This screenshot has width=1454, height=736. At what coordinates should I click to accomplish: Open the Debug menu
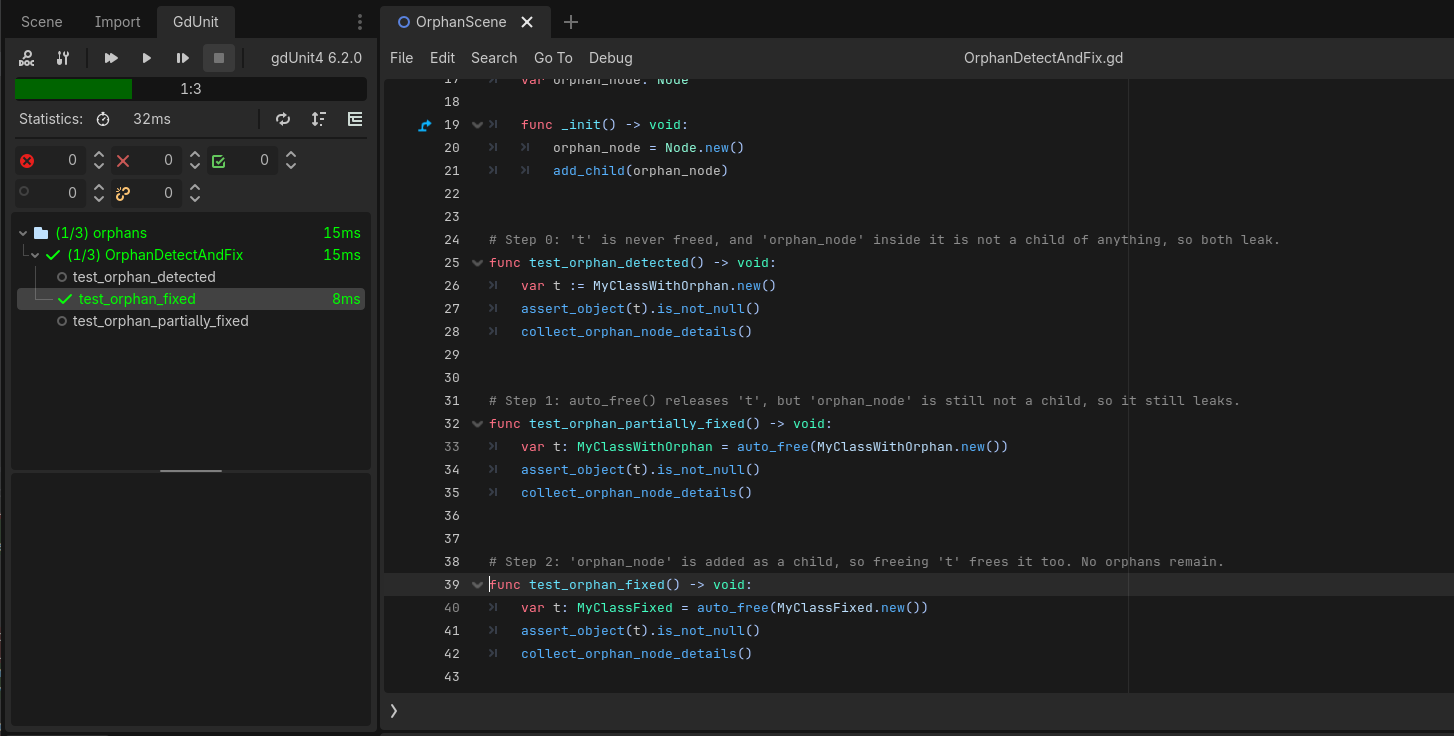tap(611, 58)
